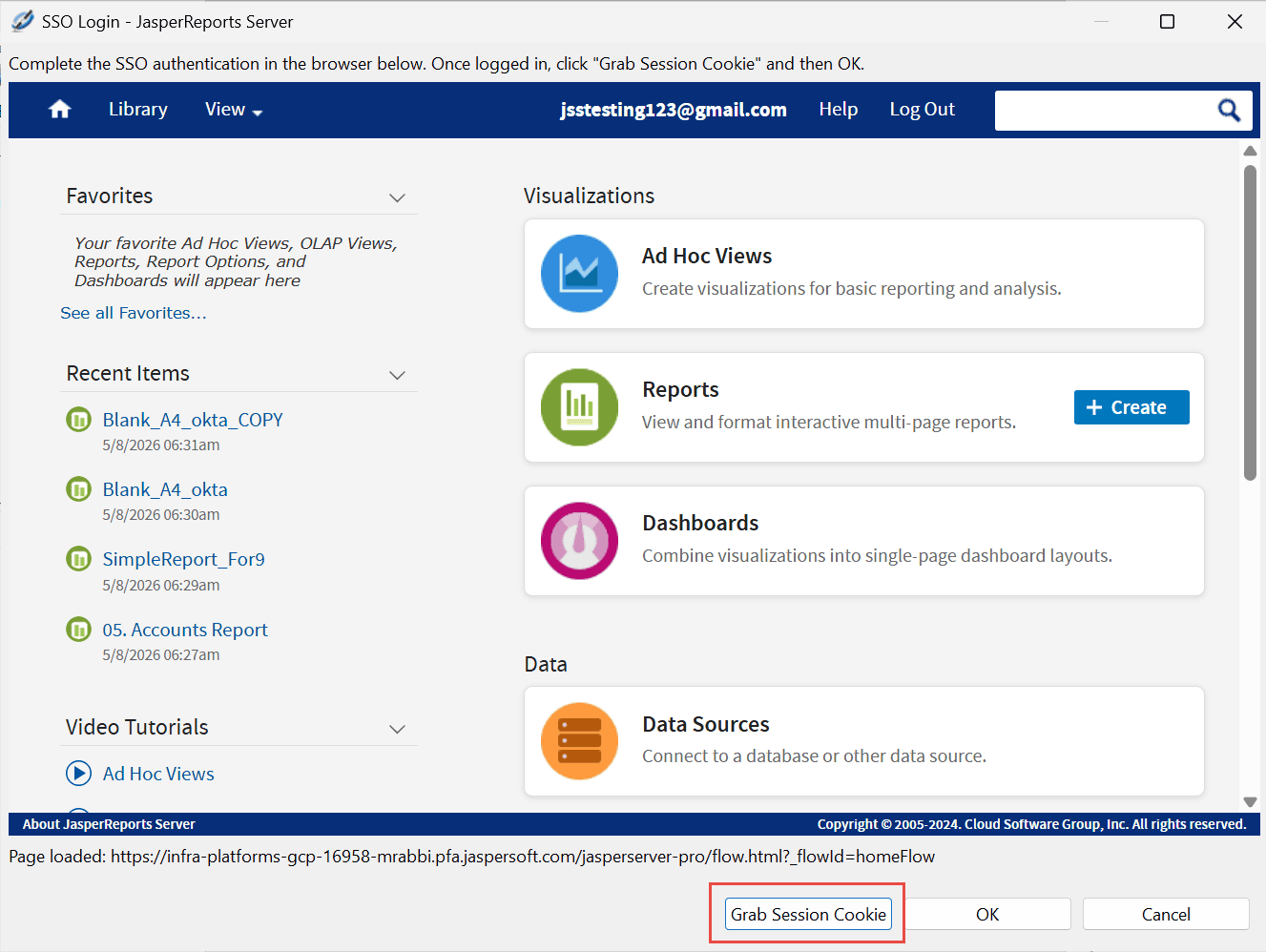Click the jsstesting123@gmail.com username text

click(674, 110)
